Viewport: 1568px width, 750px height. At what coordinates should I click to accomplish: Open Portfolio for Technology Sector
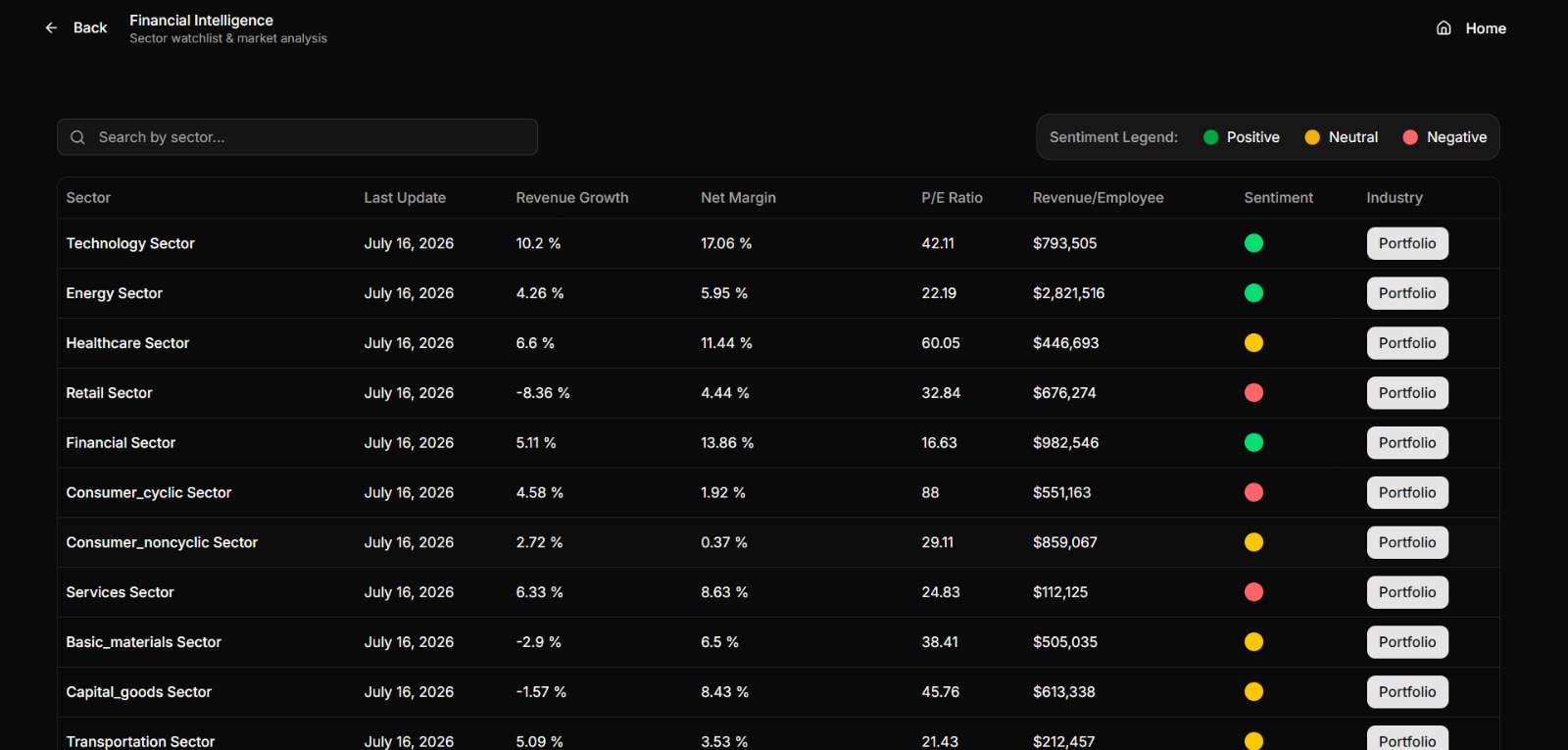click(1407, 243)
